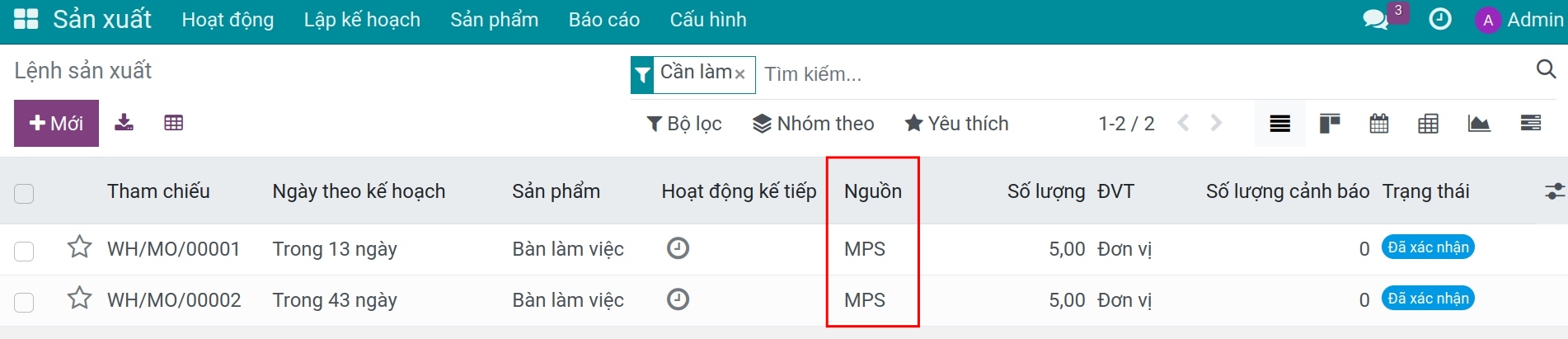This screenshot has width=1568, height=339.
Task: Sort by Sản phẩm column header
Action: click(556, 191)
